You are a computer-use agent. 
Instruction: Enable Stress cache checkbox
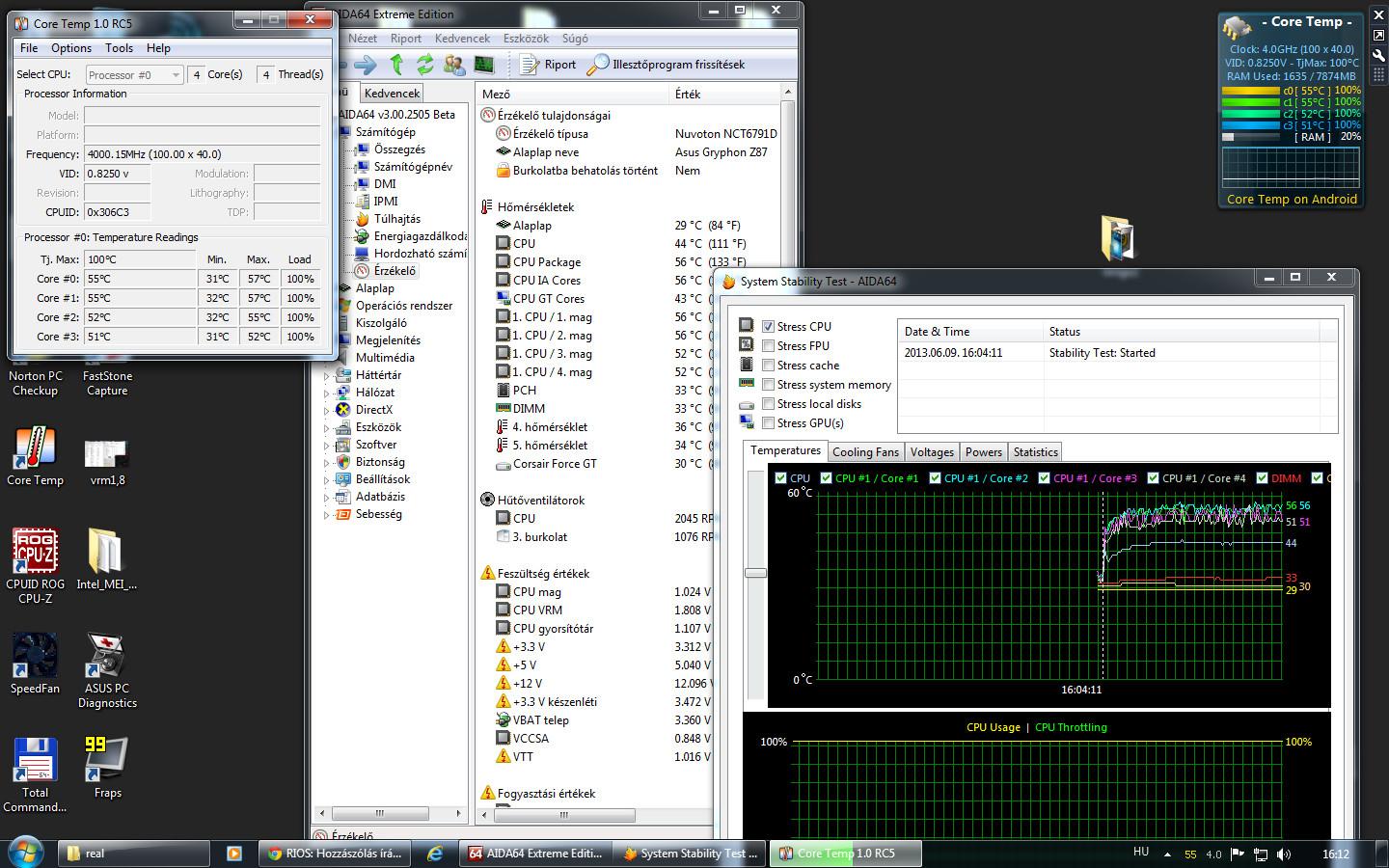[768, 365]
